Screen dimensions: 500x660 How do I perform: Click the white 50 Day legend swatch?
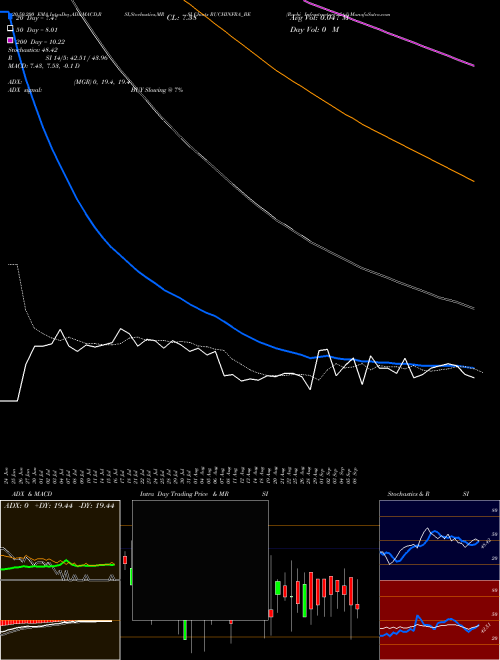click(11, 29)
